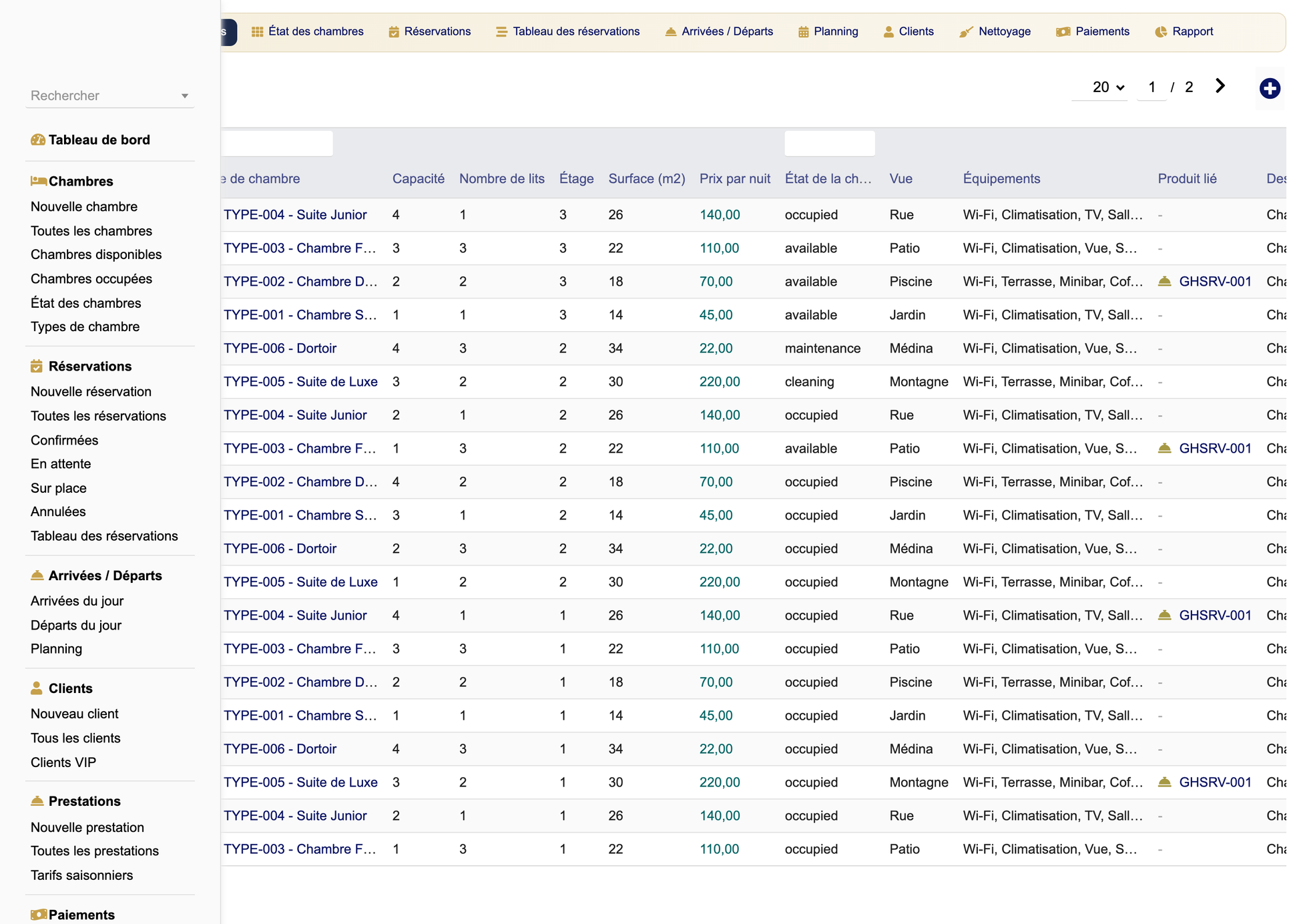Image resolution: width=1299 pixels, height=924 pixels.
Task: Open Chambres occupées in sidebar
Action: point(91,278)
